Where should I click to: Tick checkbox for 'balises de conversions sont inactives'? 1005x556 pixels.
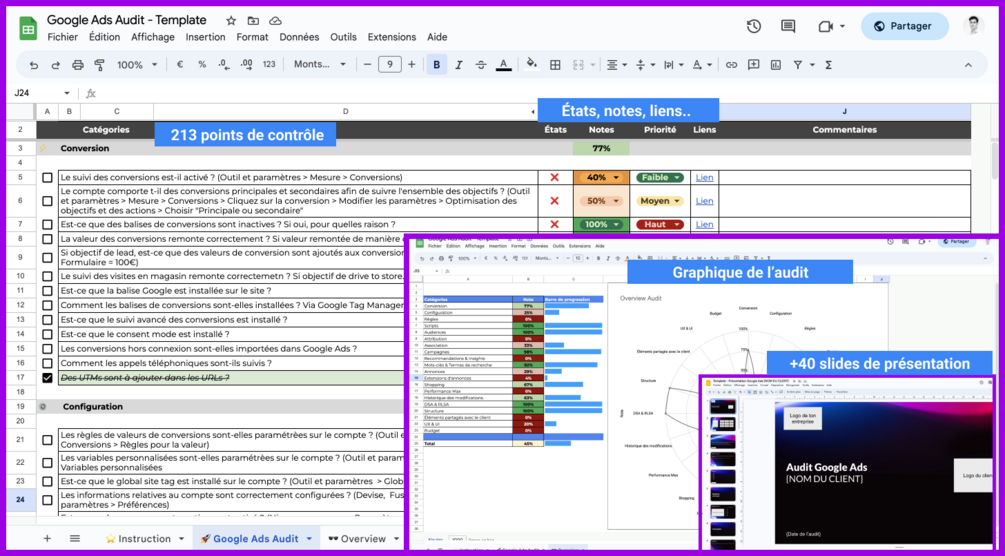coord(47,224)
